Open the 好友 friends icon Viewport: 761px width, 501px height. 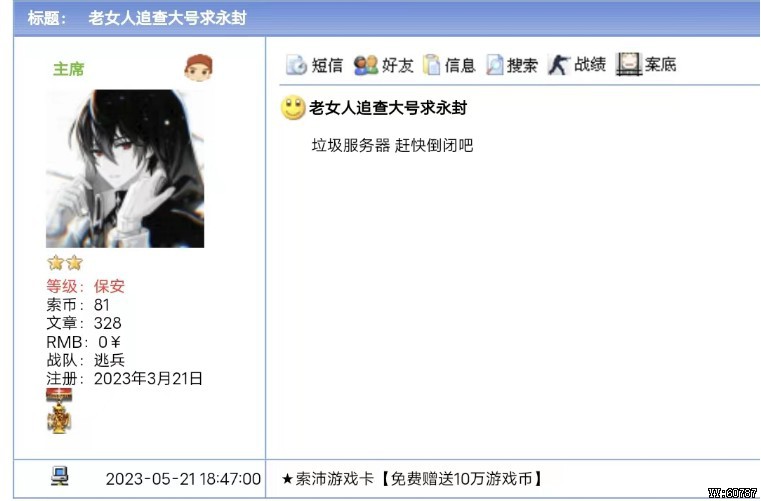point(365,65)
